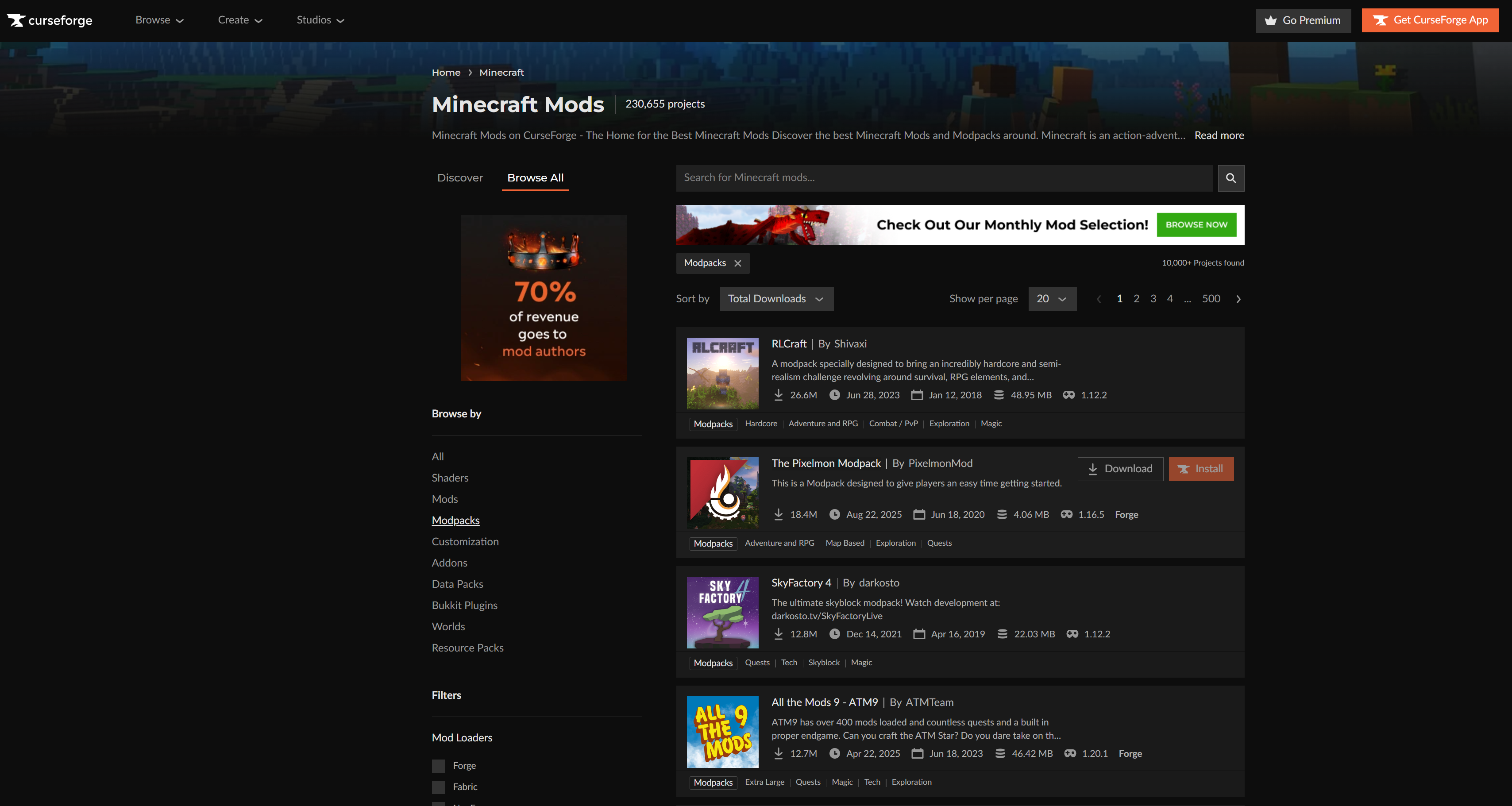Viewport: 1512px width, 806px height.
Task: Open the RLCraft thumbnail image
Action: (x=722, y=374)
